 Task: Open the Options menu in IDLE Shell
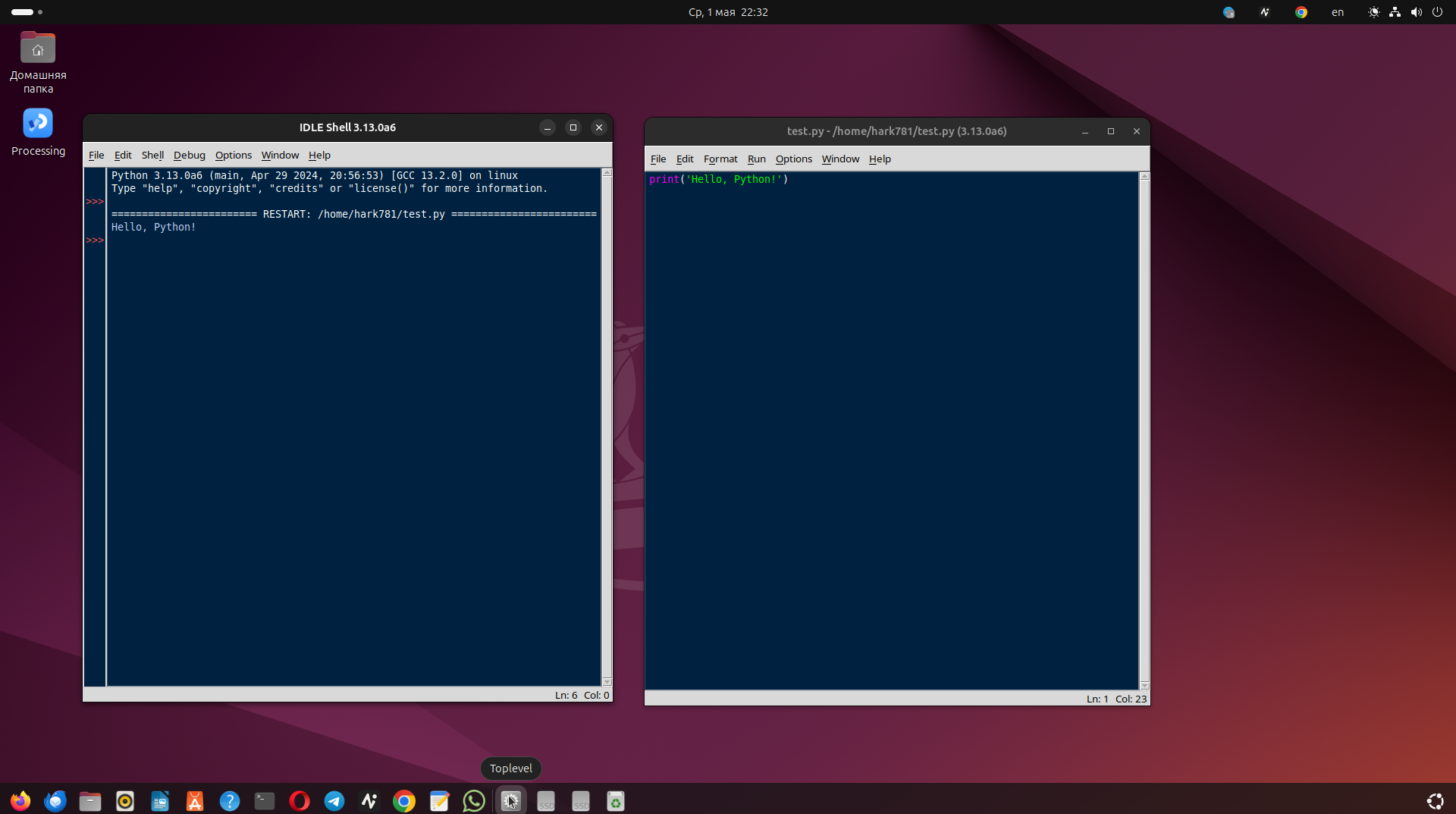[234, 155]
